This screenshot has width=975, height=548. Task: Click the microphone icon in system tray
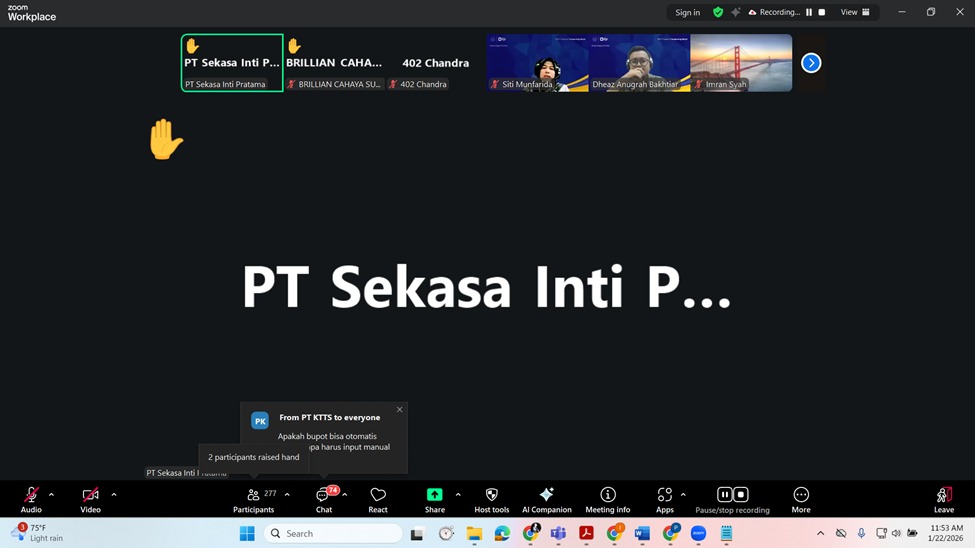(861, 534)
